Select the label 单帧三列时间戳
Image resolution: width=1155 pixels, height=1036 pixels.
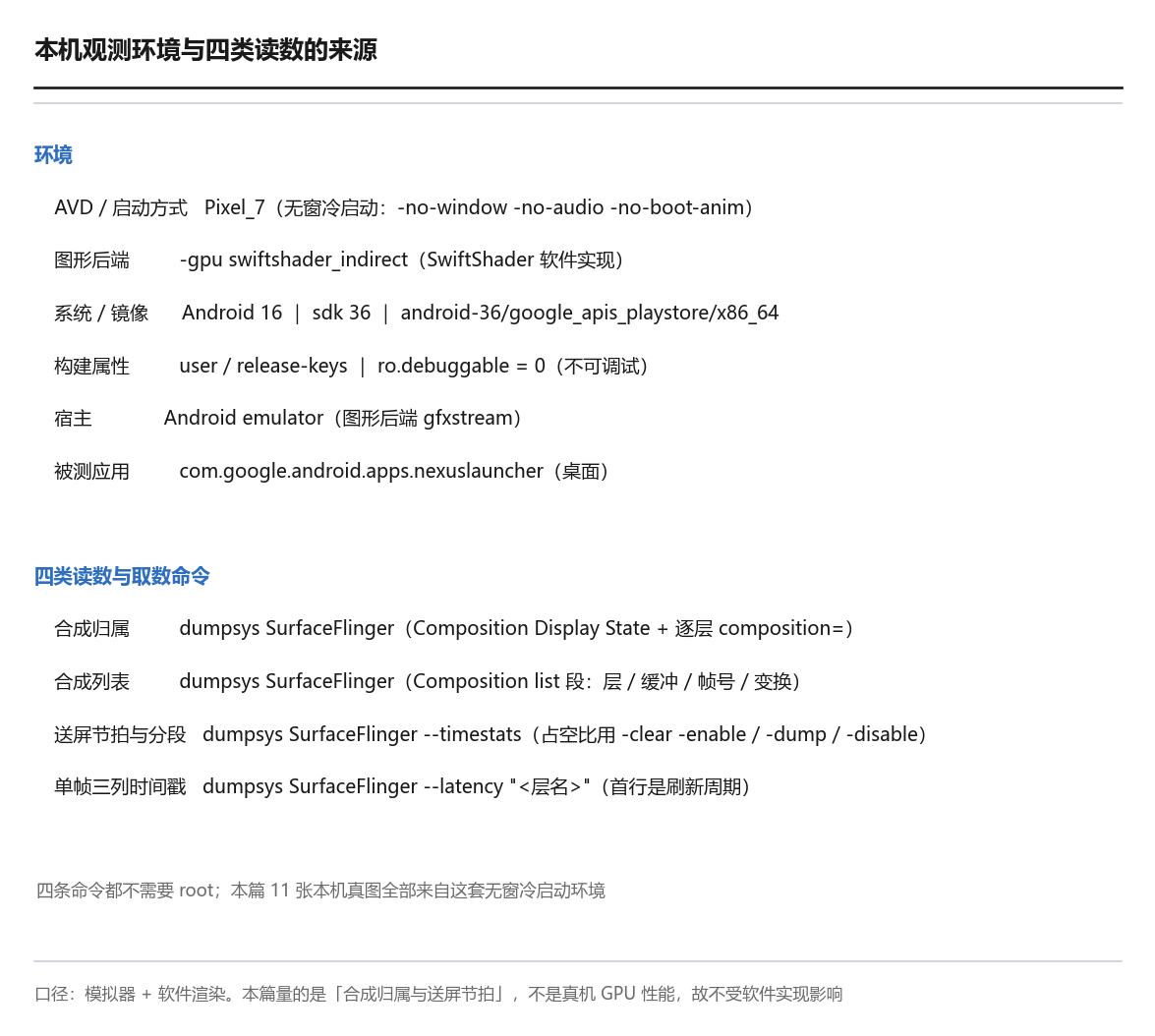coord(120,787)
